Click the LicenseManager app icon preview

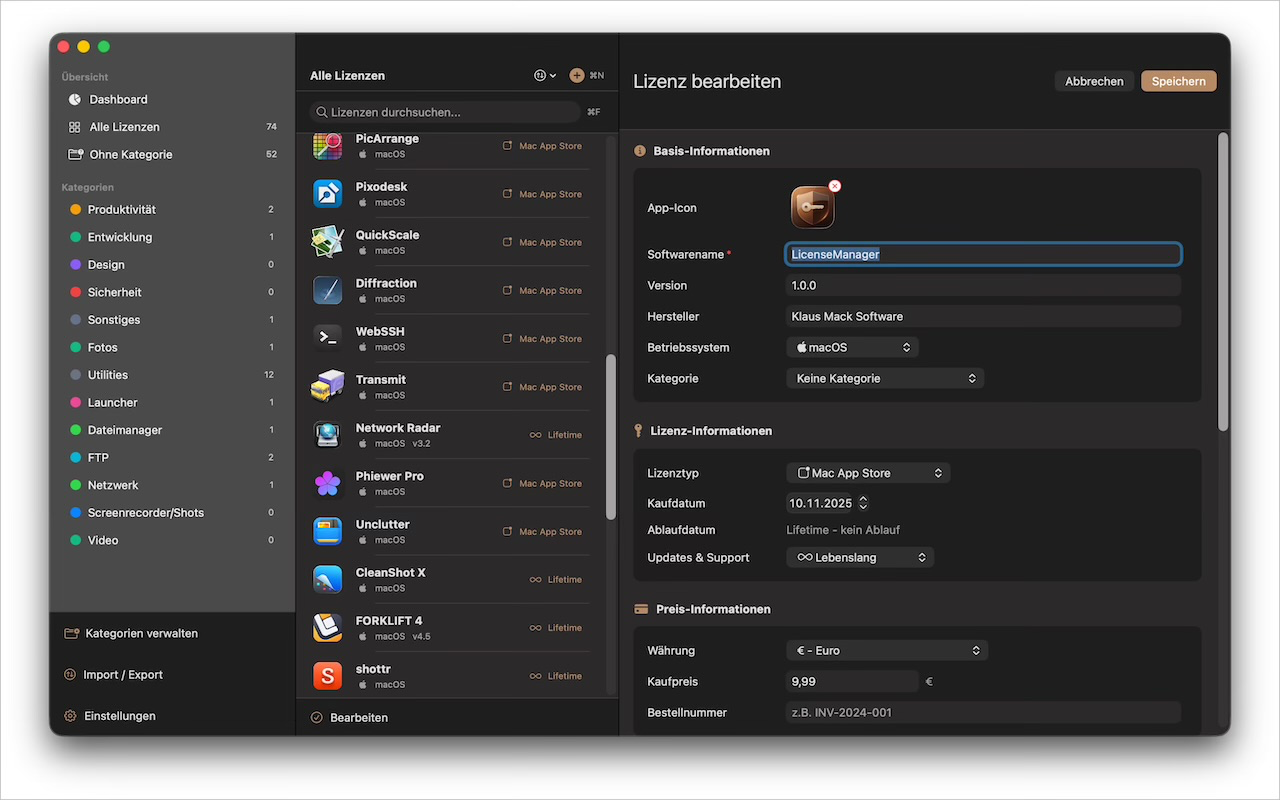pos(812,208)
